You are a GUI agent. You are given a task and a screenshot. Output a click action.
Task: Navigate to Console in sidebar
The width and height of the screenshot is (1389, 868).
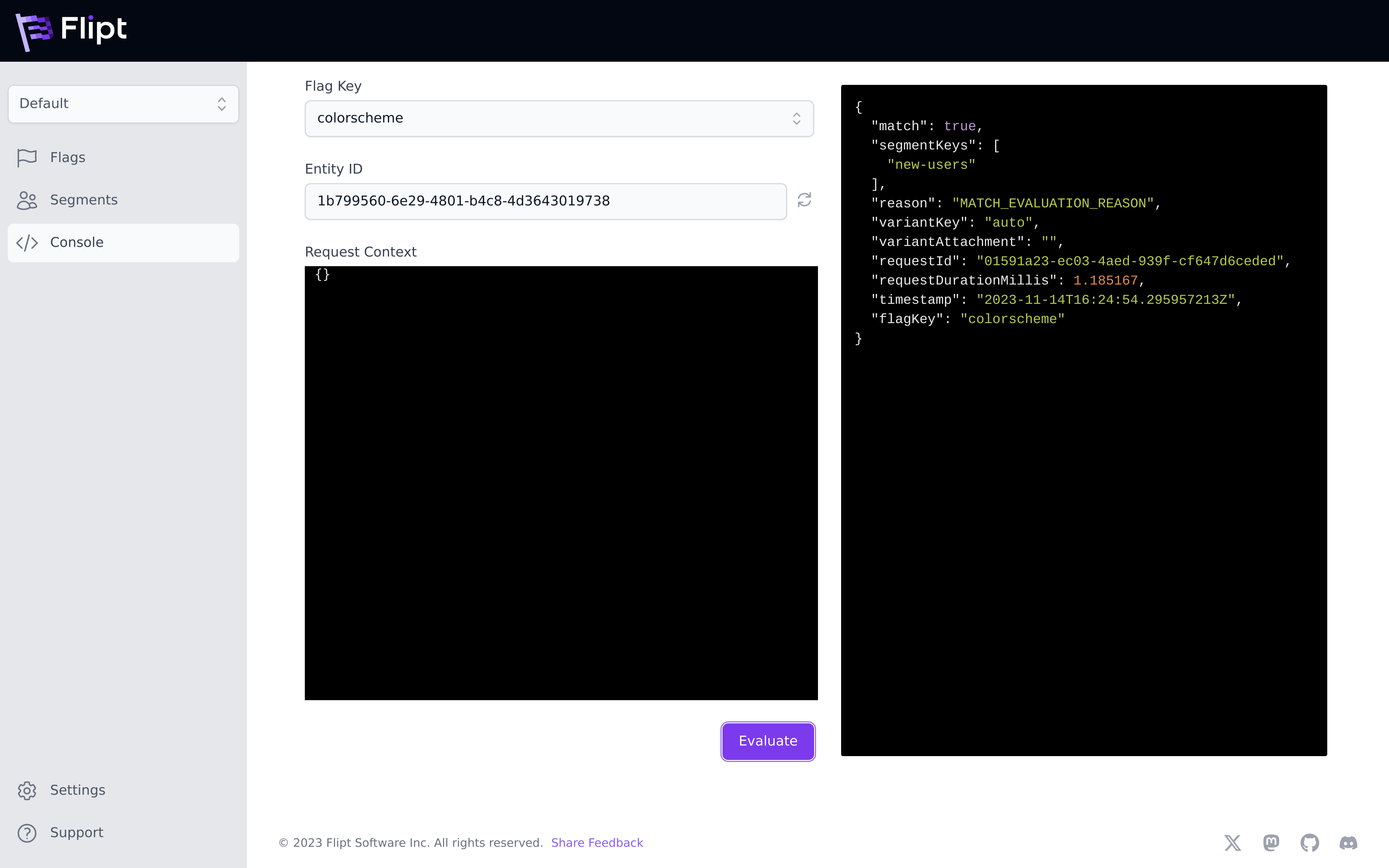click(77, 243)
